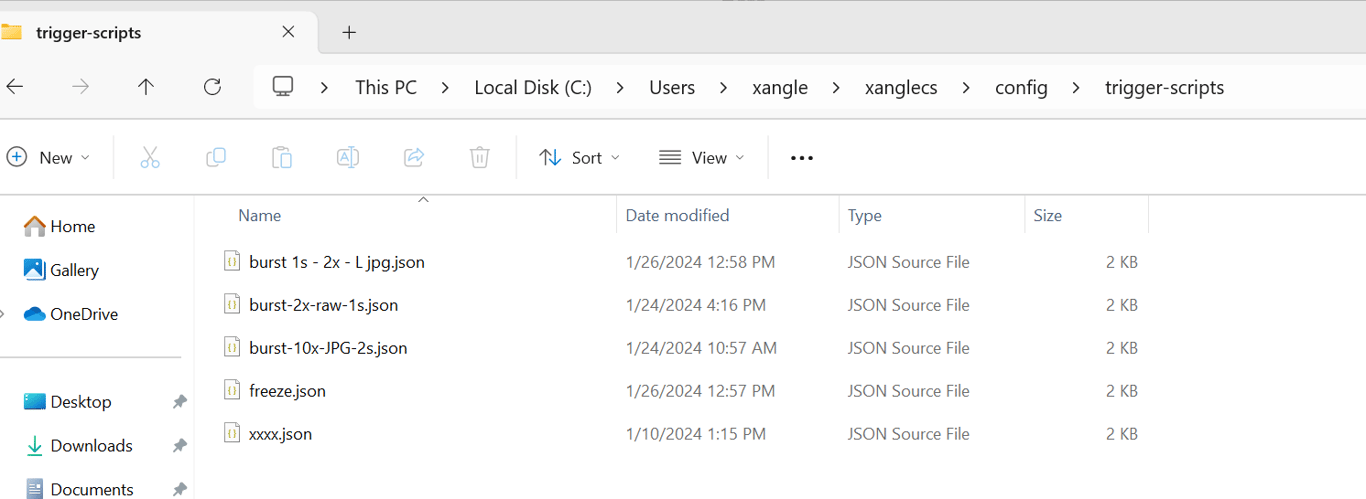Screen dimensions: 1366x499
Task: Go up one folder level
Action: pyautogui.click(x=146, y=87)
